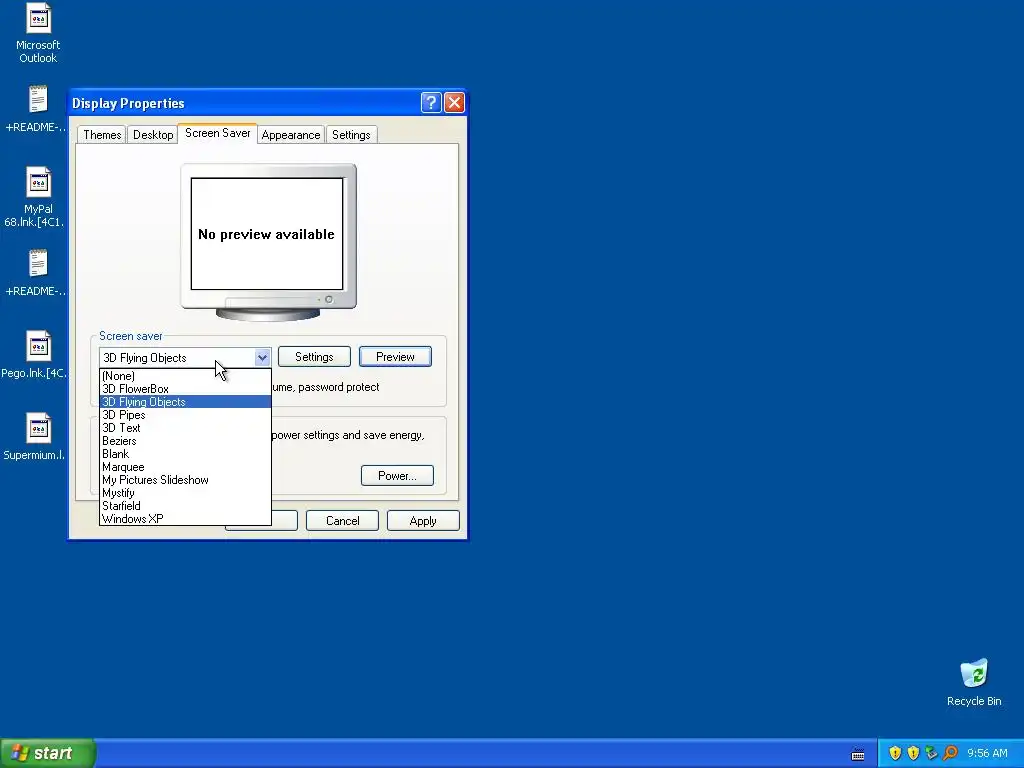This screenshot has height=768, width=1024.
Task: Select the Supermium desktop shortcut icon
Action: 37,436
